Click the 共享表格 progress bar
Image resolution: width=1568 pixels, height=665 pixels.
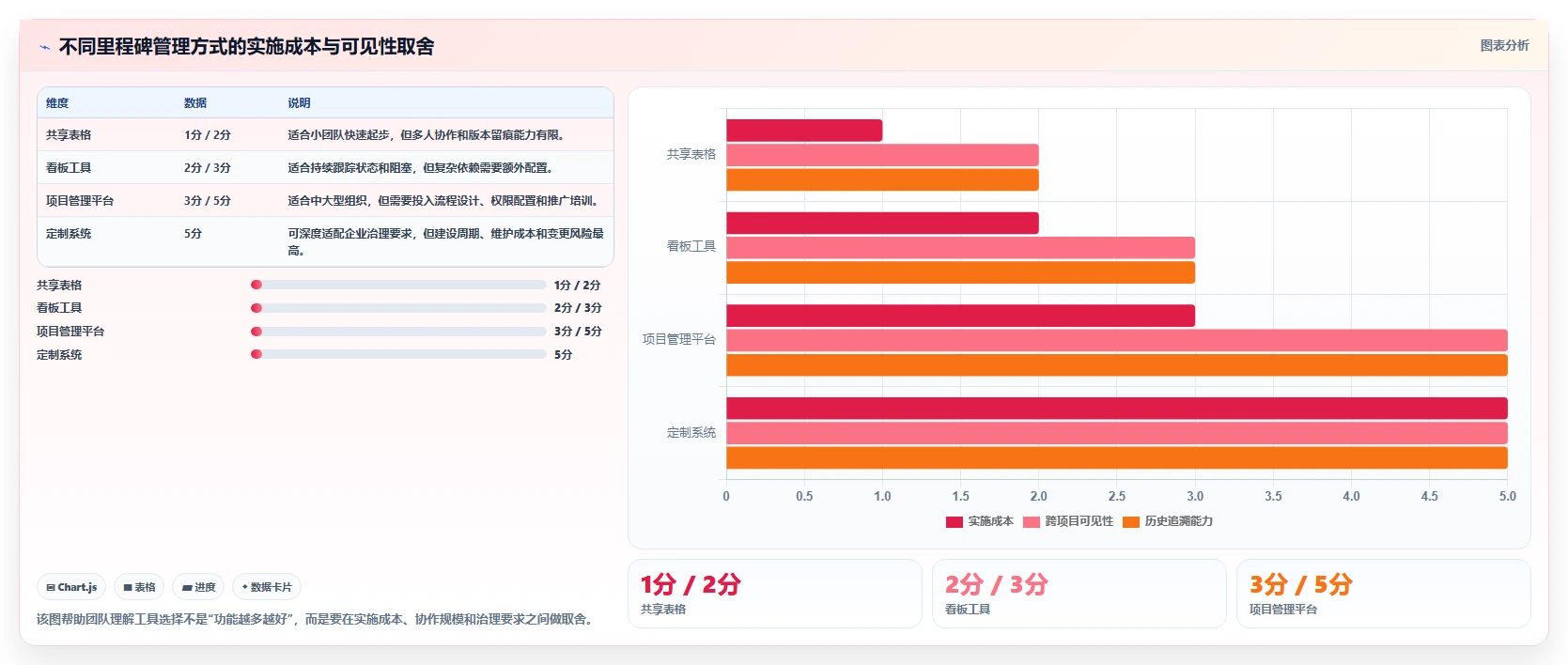tap(398, 285)
